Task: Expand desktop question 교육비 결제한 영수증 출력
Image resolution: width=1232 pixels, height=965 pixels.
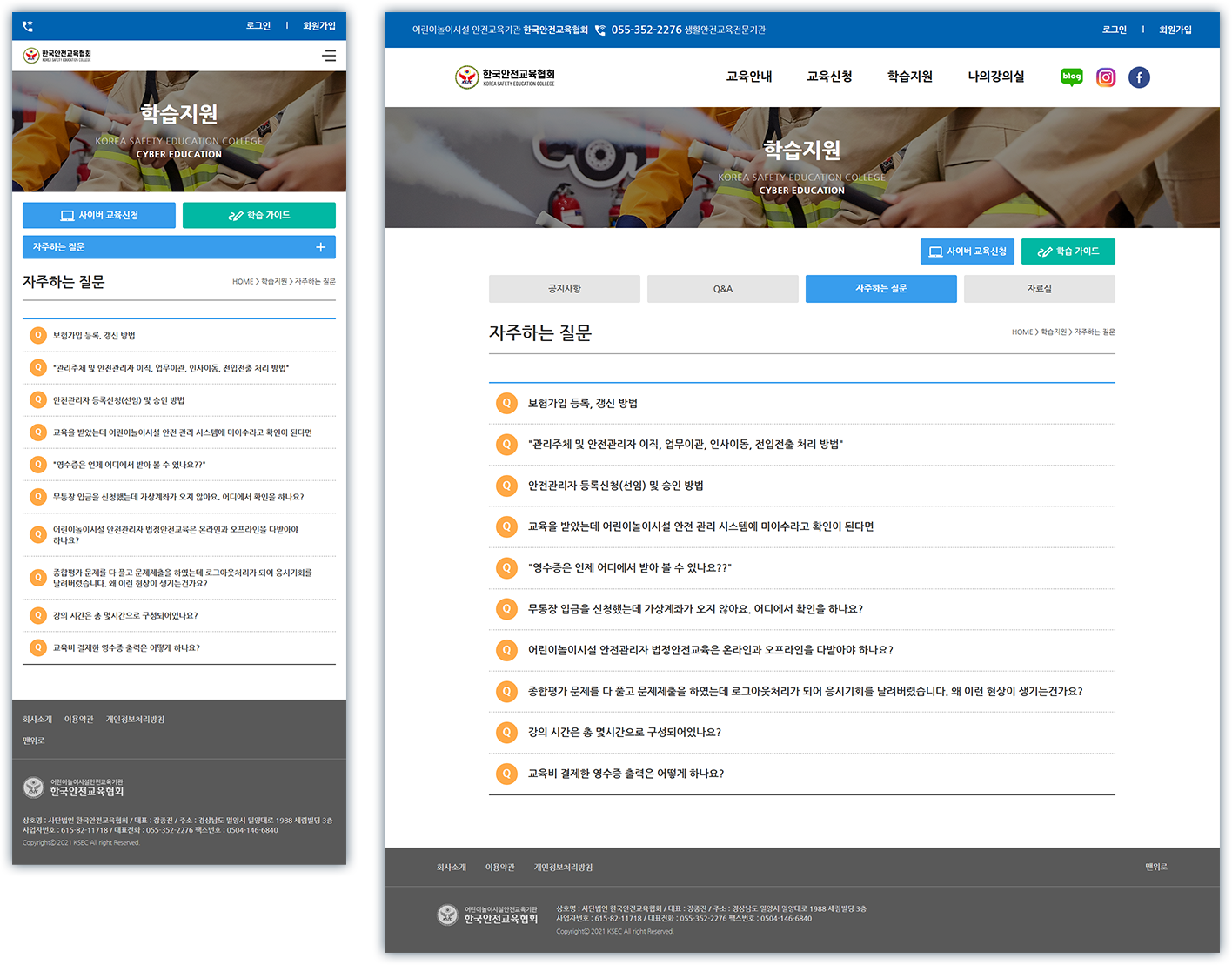Action: pyautogui.click(x=626, y=774)
